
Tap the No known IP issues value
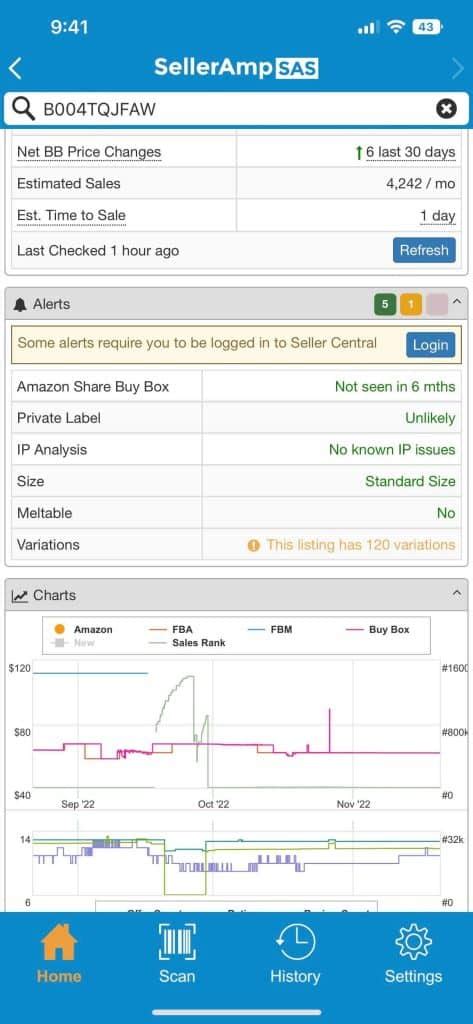[392, 450]
